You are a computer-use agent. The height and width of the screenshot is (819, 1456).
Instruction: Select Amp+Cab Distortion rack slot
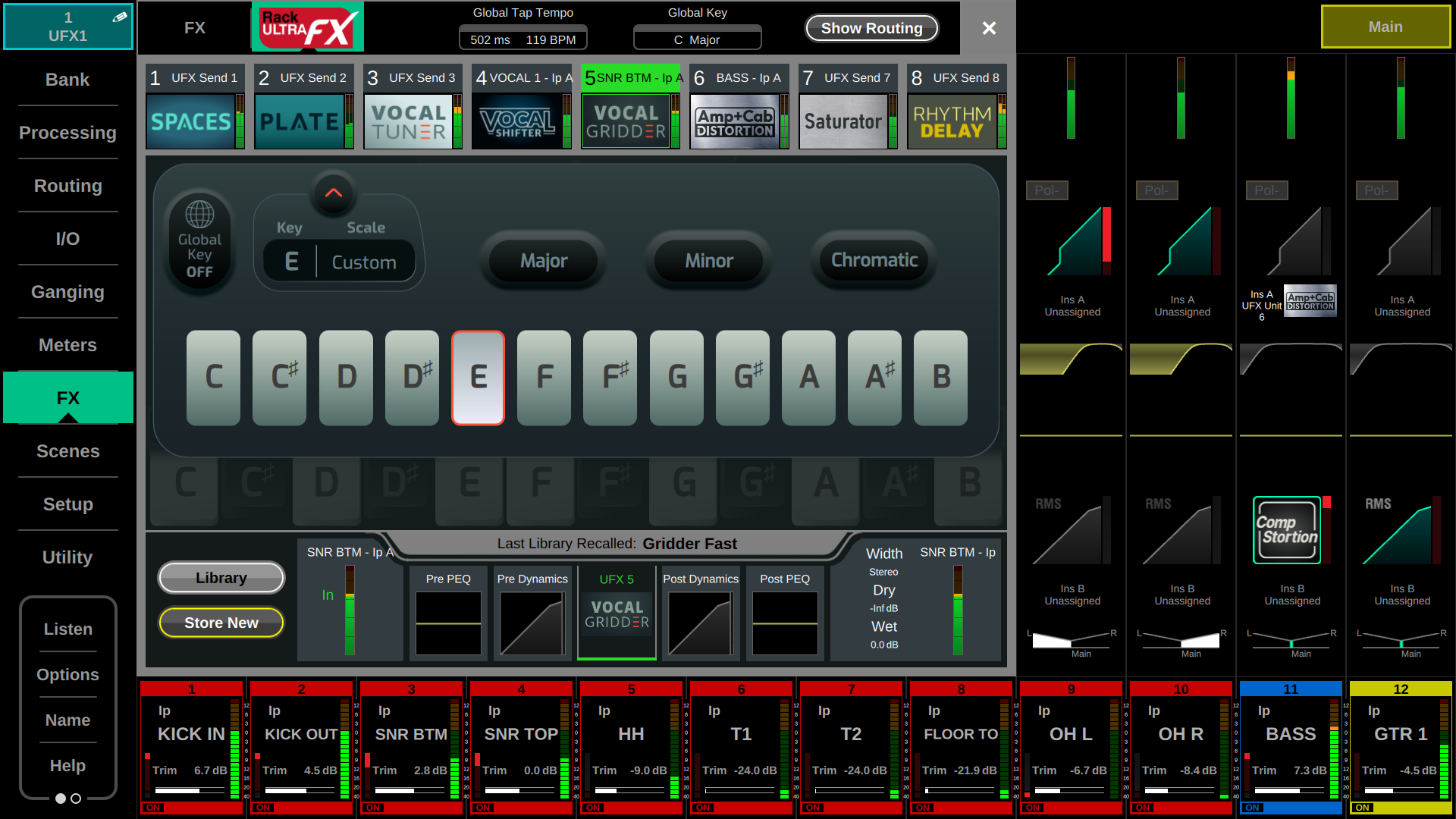(735, 121)
